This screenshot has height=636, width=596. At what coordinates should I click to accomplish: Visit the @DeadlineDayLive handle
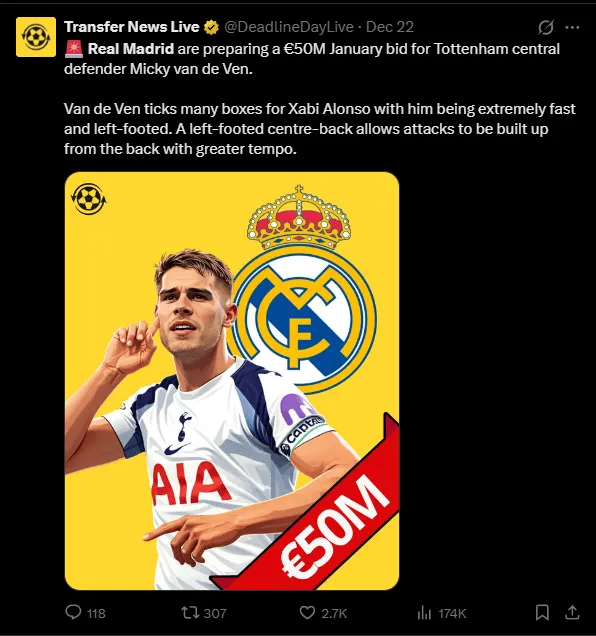(289, 27)
